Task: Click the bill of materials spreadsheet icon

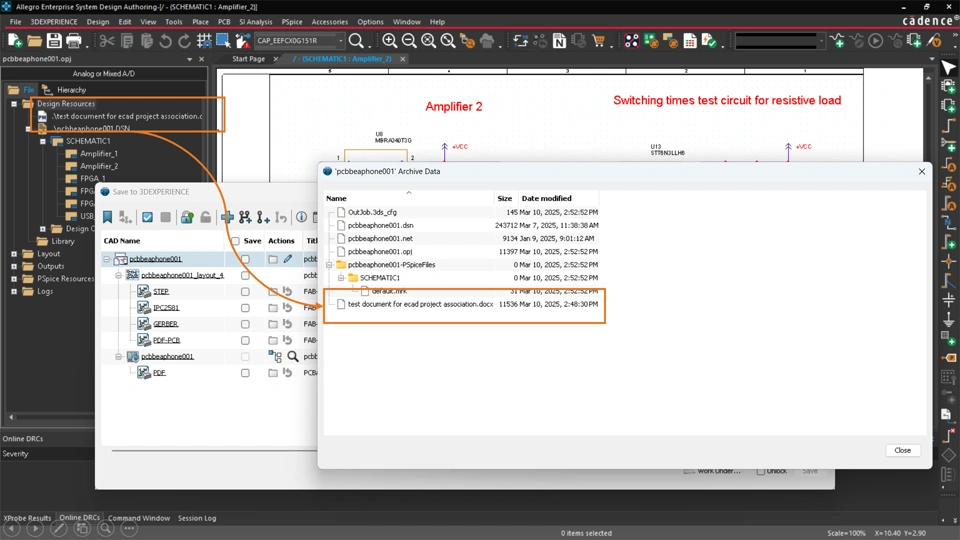Action: click(x=690, y=41)
